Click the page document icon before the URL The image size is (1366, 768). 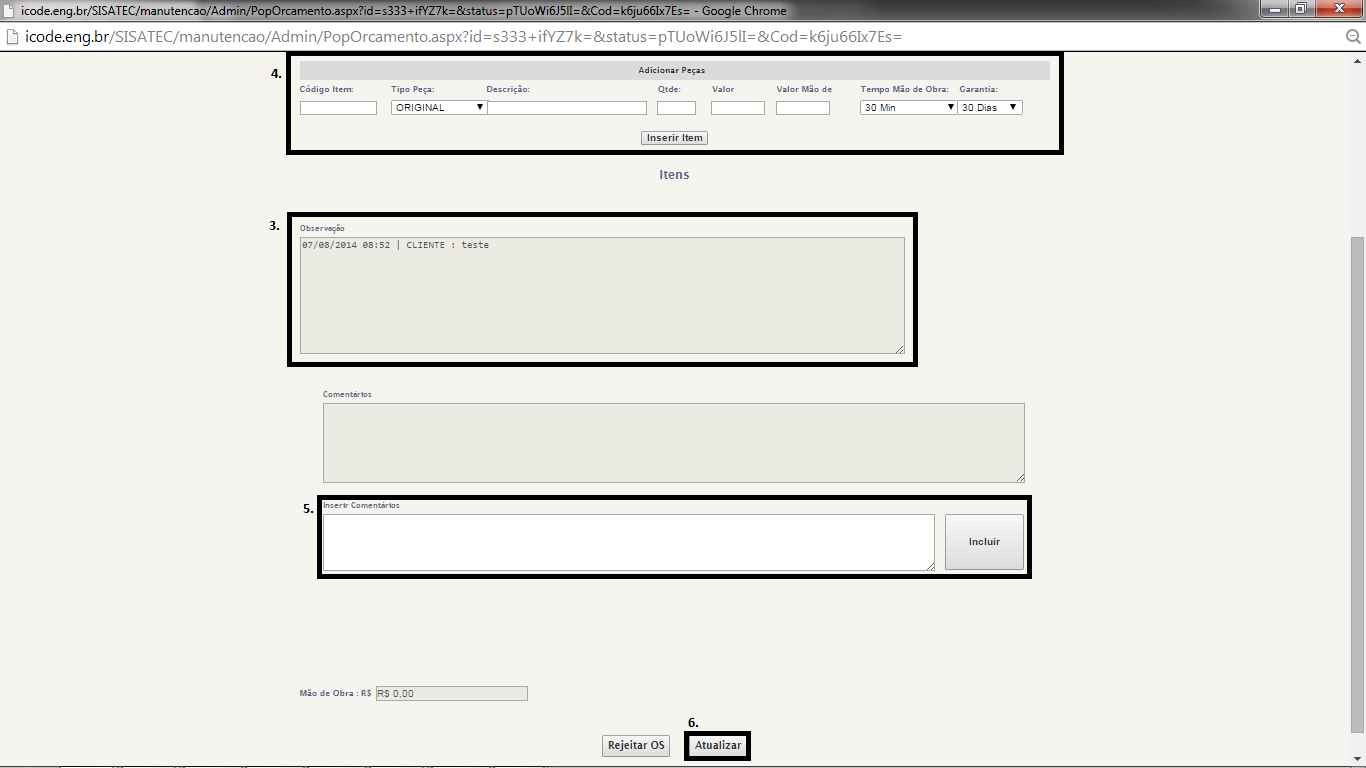(12, 37)
